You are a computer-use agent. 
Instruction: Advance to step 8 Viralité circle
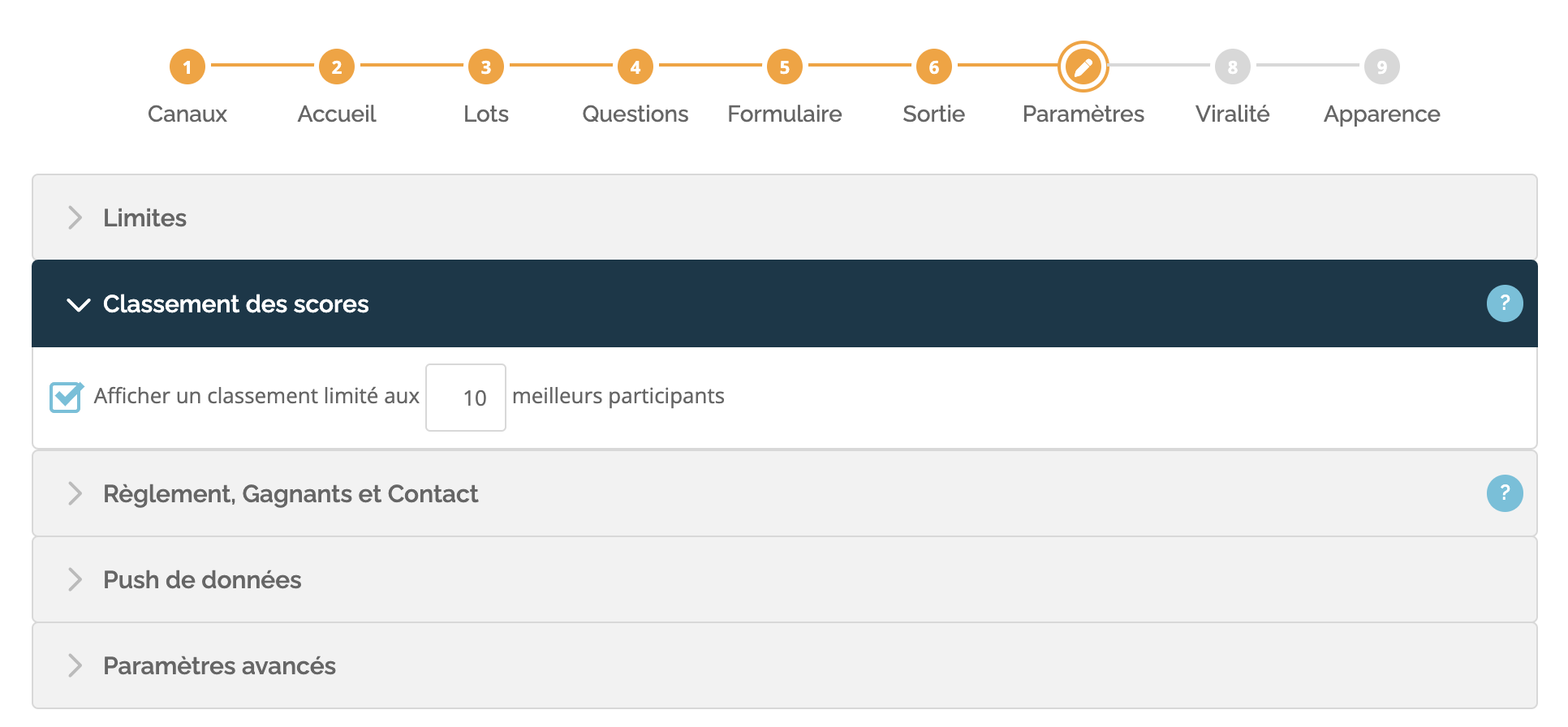coord(1233,67)
